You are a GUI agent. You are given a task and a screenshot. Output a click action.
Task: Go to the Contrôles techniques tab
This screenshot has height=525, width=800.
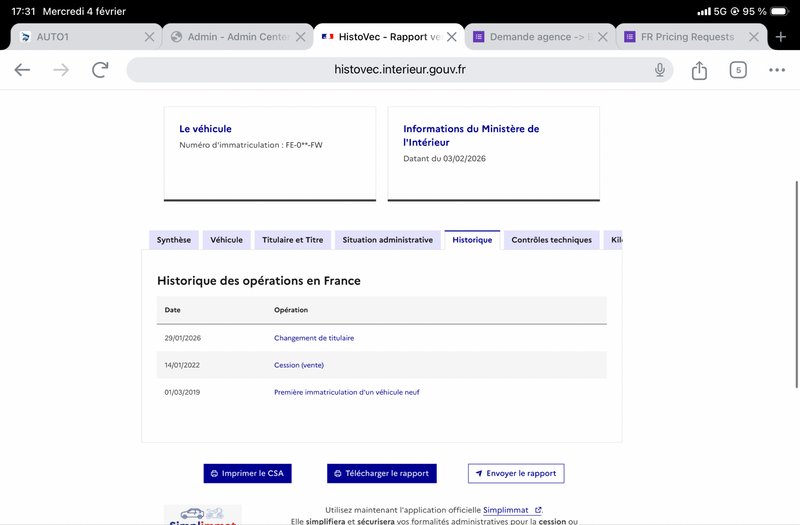point(551,240)
